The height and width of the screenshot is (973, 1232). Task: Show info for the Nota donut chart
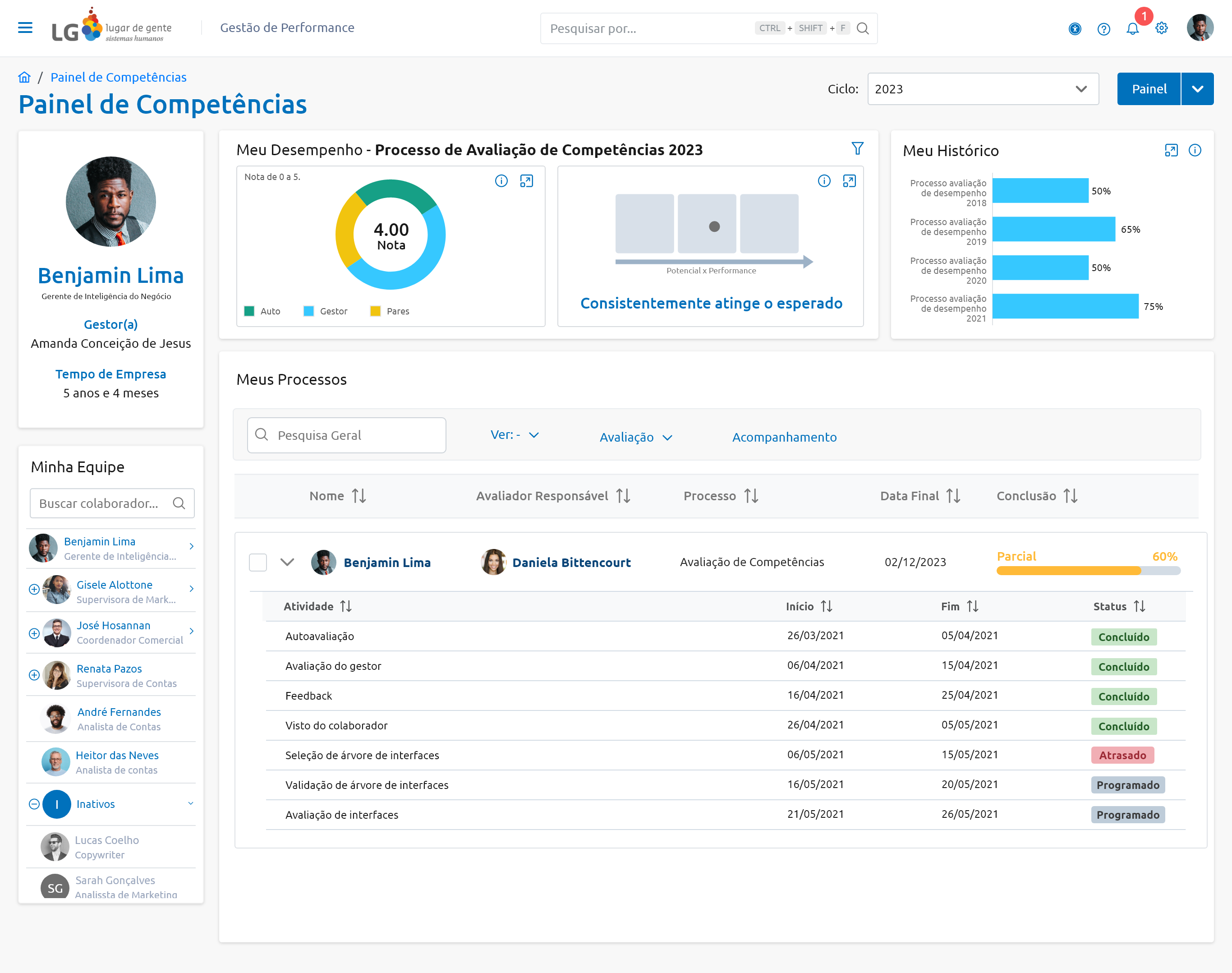click(501, 180)
